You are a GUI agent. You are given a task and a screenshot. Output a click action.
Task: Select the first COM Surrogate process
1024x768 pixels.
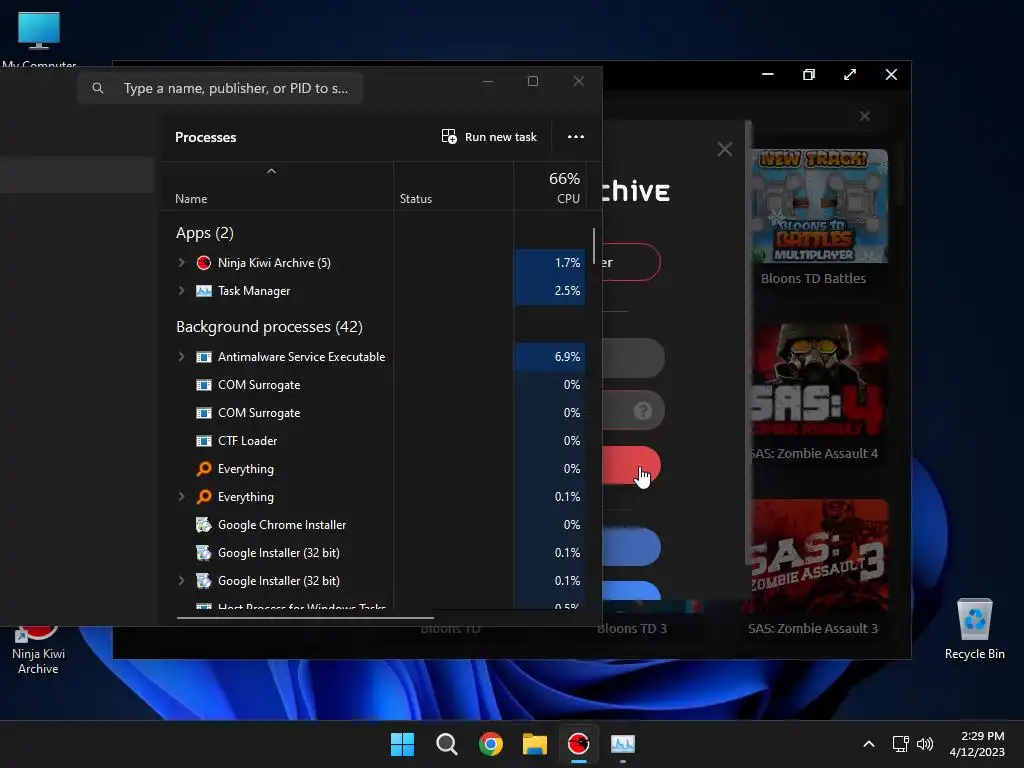(x=259, y=385)
